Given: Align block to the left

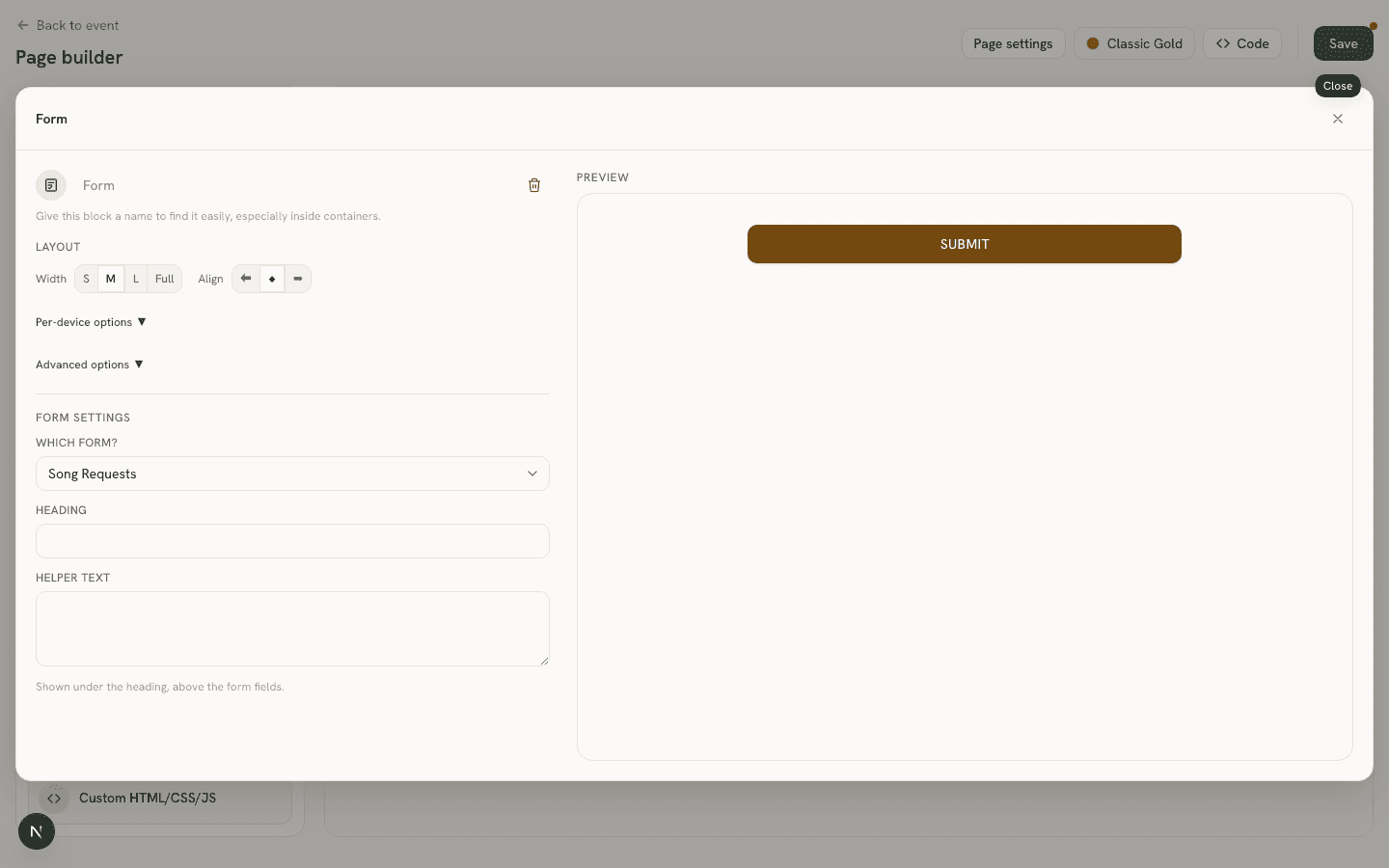Looking at the screenshot, I should click(246, 279).
